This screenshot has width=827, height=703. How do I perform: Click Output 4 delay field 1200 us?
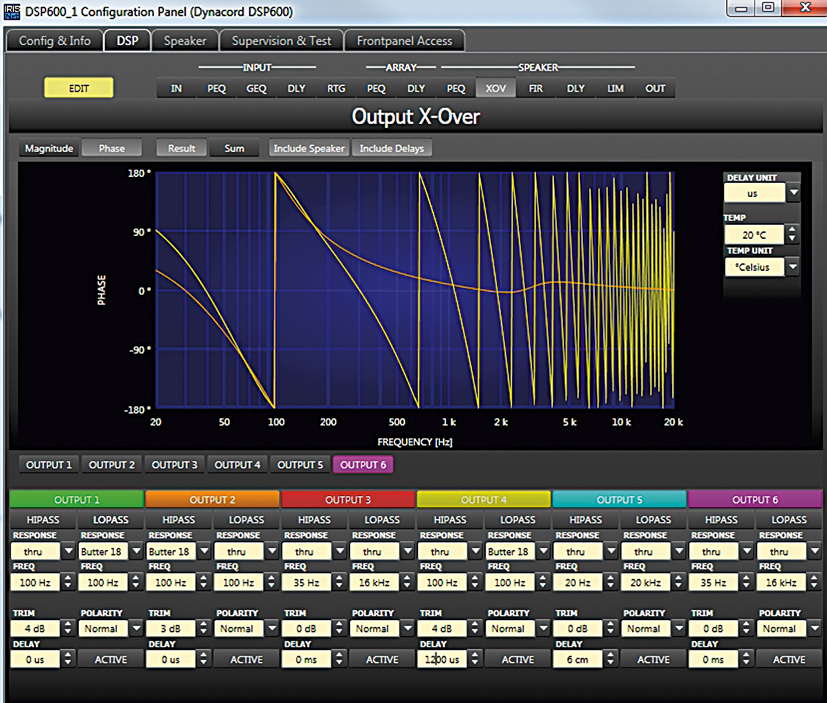click(x=442, y=659)
